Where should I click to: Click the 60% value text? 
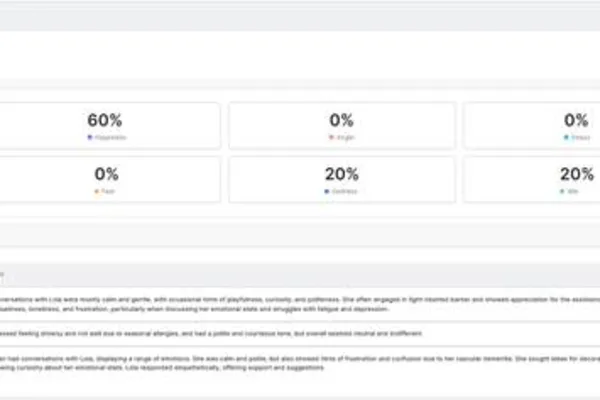[x=105, y=120]
